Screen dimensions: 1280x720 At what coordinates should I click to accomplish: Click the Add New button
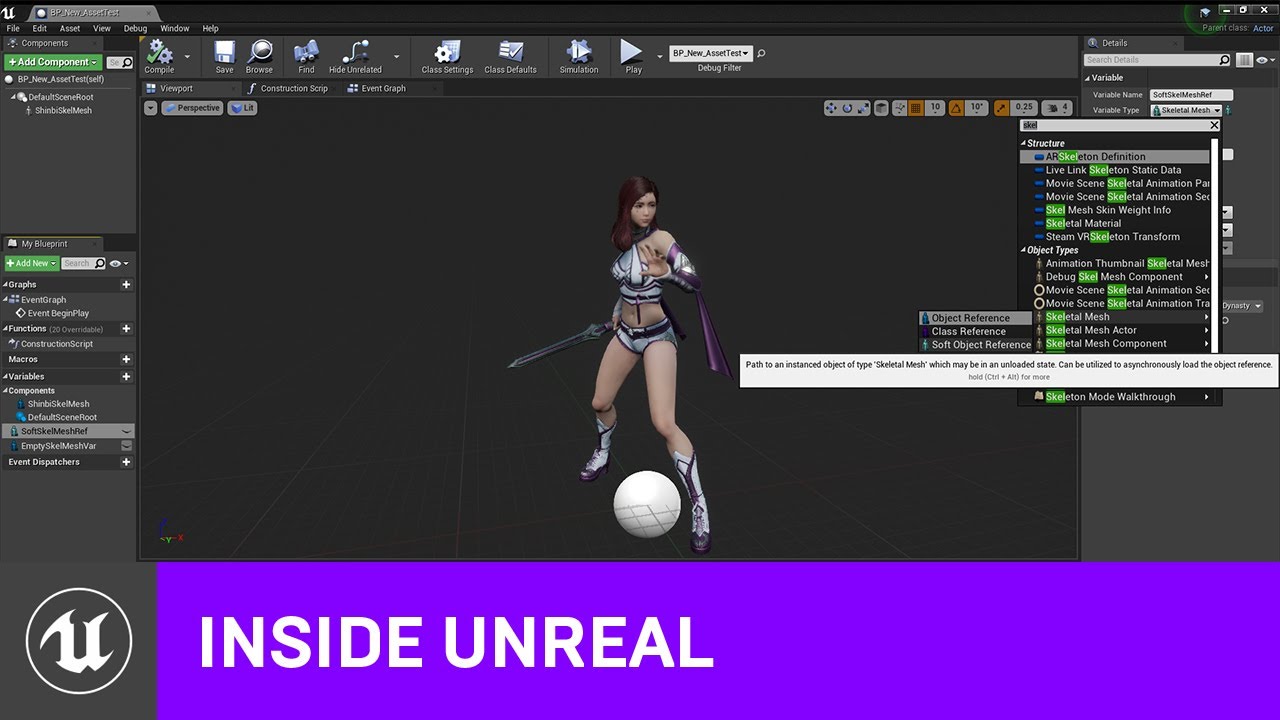[31, 264]
